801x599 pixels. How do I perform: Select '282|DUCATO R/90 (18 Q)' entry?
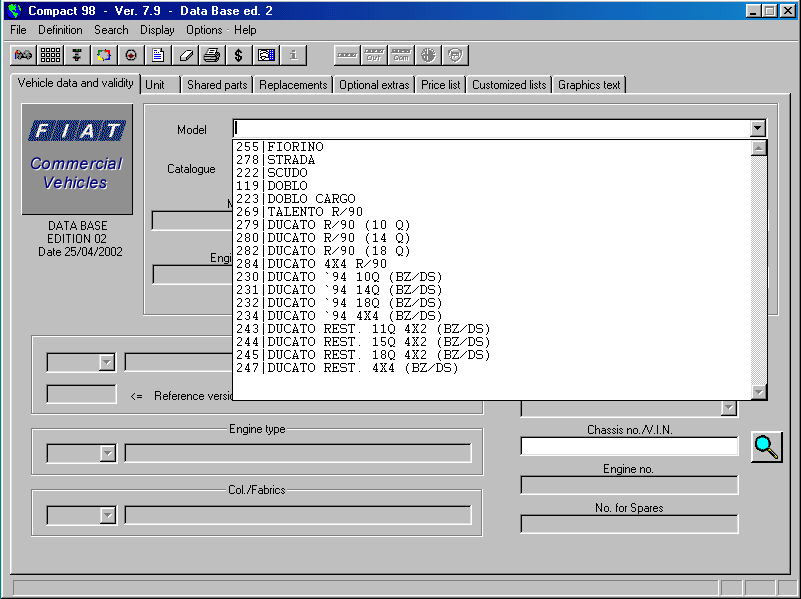492,251
